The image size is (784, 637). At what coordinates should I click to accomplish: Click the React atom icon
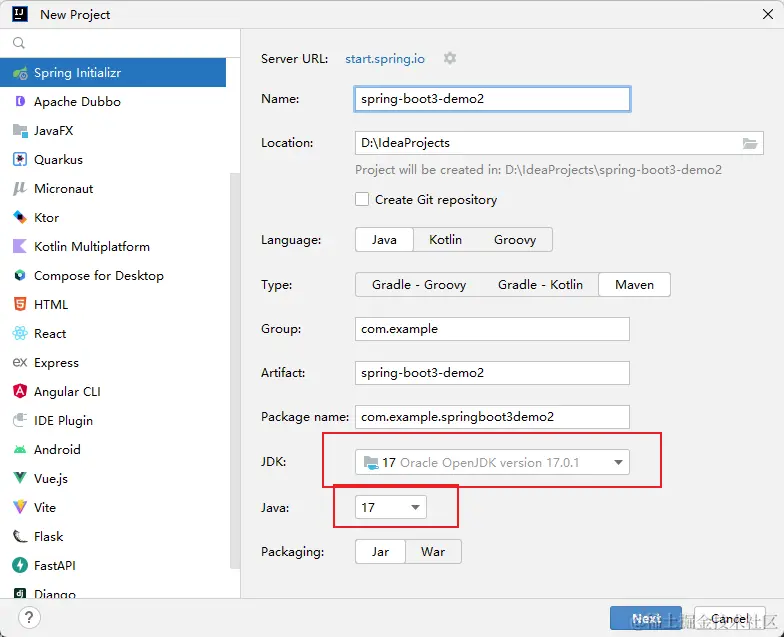pos(20,334)
